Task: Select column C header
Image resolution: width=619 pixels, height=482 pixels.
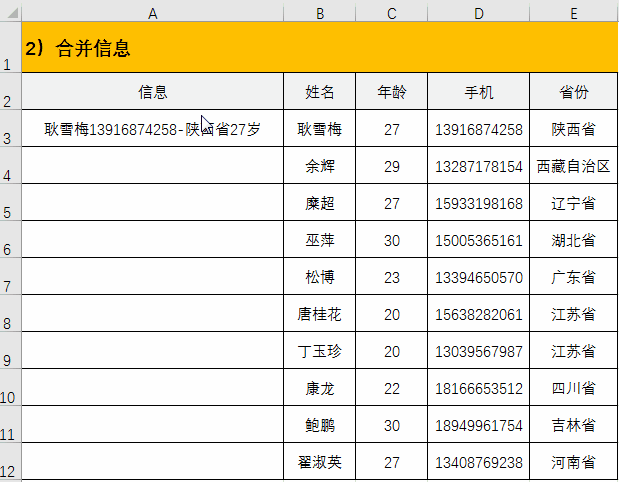Action: [x=391, y=14]
